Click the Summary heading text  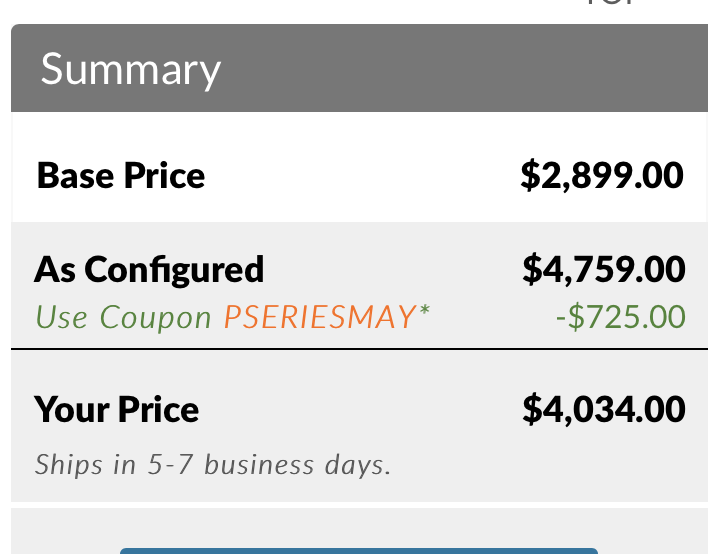(x=131, y=70)
